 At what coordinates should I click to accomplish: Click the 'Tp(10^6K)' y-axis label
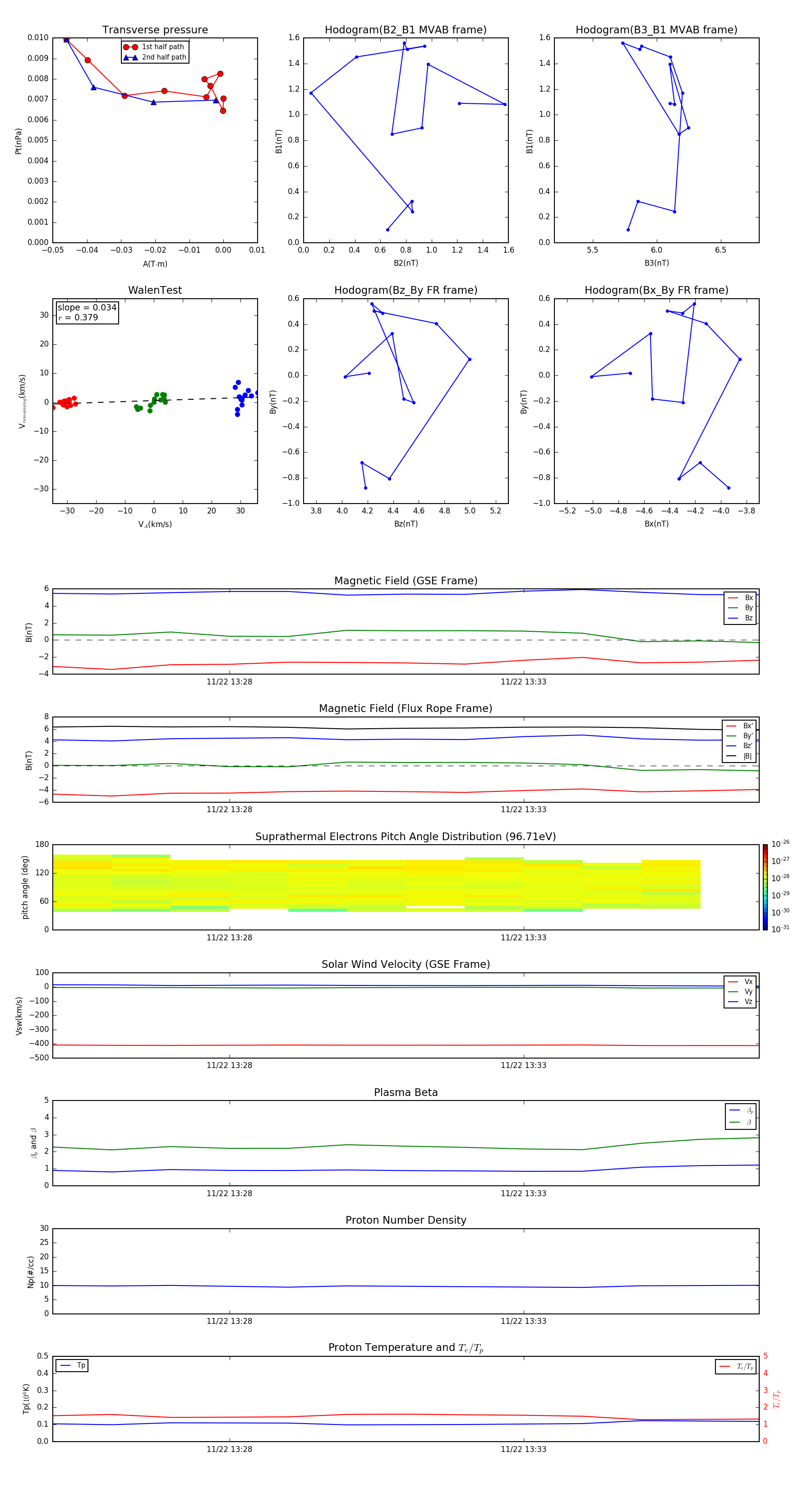tap(26, 1399)
